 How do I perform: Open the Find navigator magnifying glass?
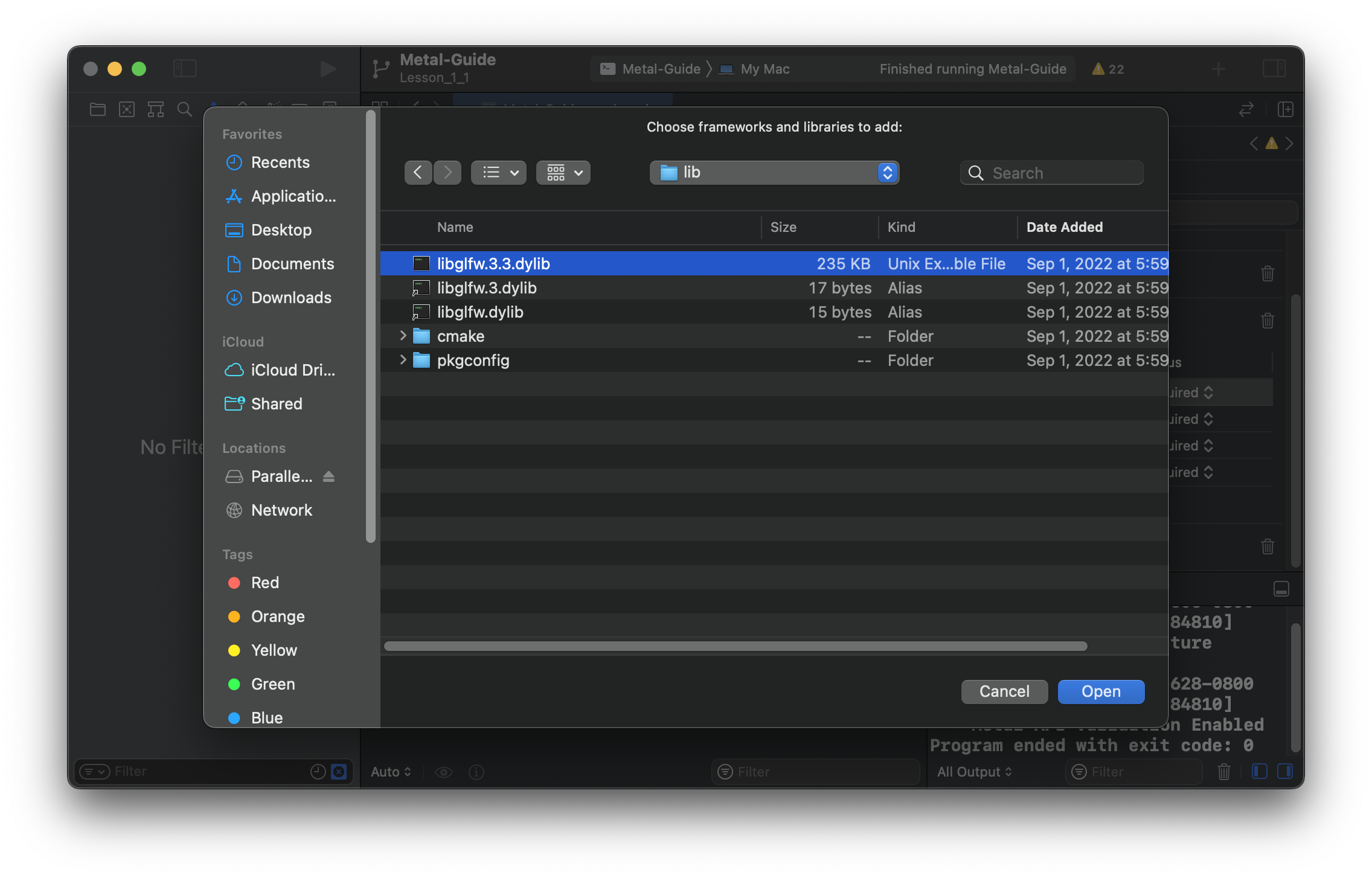[x=184, y=109]
